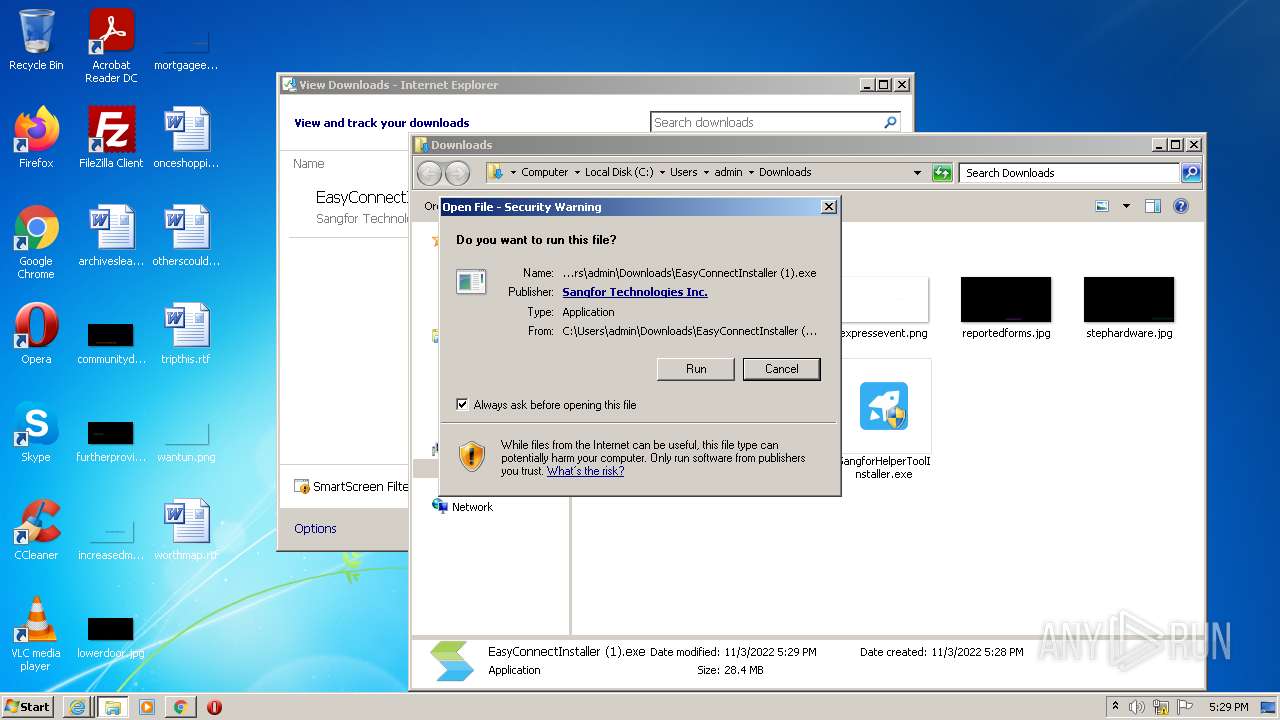This screenshot has height=720, width=1280.
Task: Refresh the Downloads folder address bar
Action: (942, 173)
